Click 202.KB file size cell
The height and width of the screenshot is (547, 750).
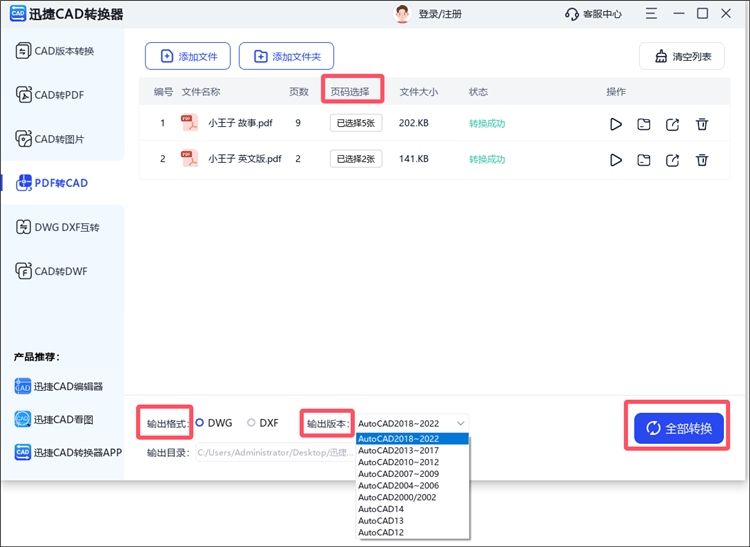coord(414,123)
